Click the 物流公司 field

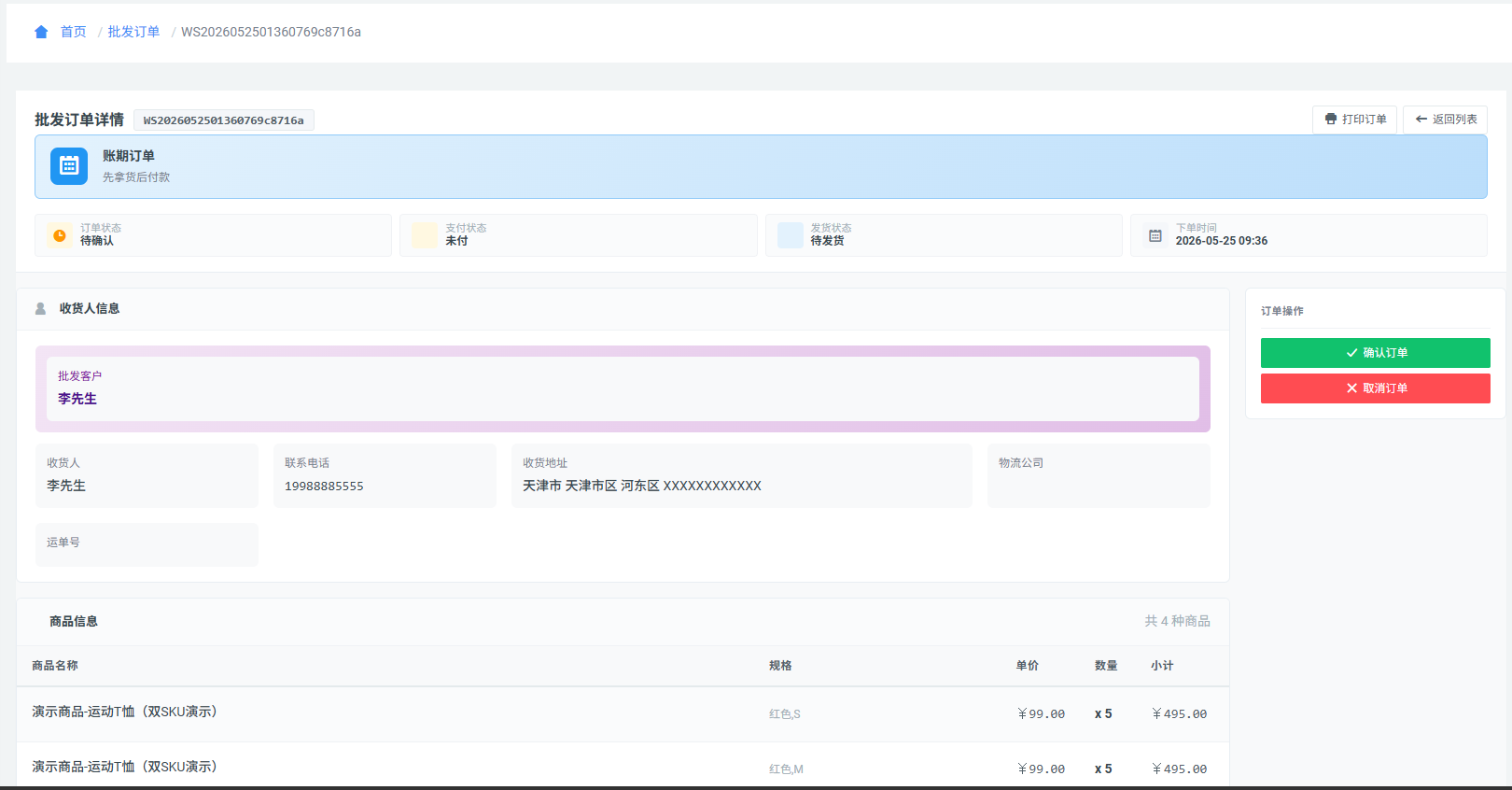tap(1099, 475)
